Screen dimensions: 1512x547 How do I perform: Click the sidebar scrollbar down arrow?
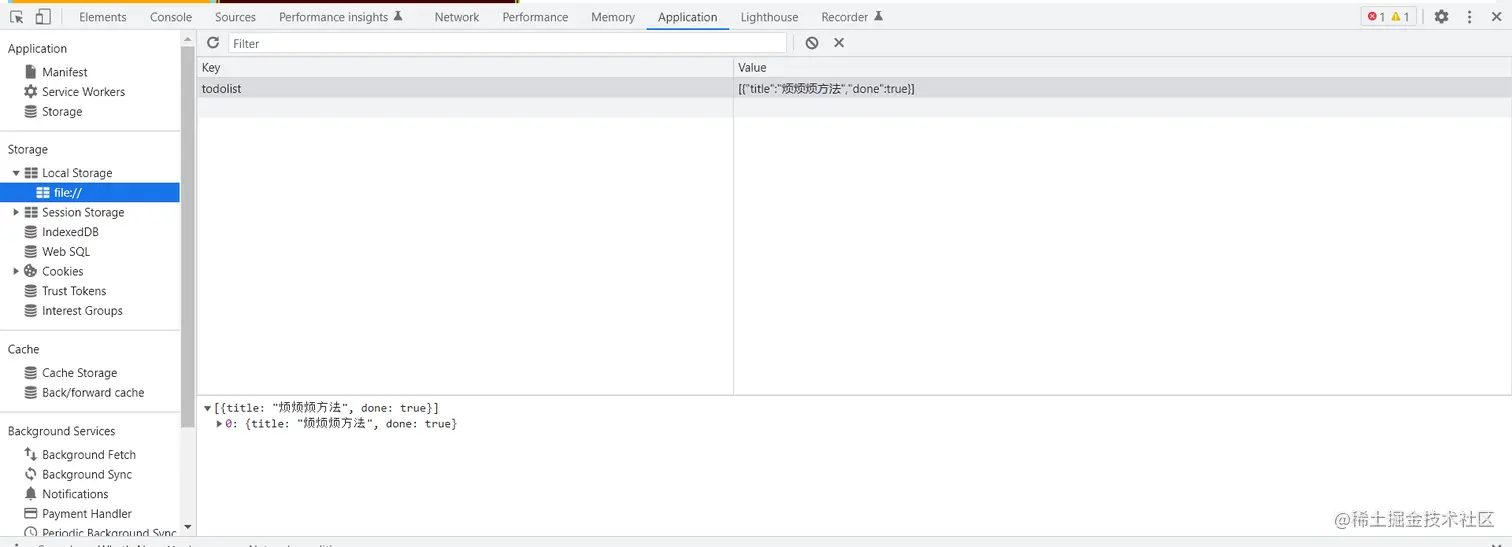(x=188, y=527)
